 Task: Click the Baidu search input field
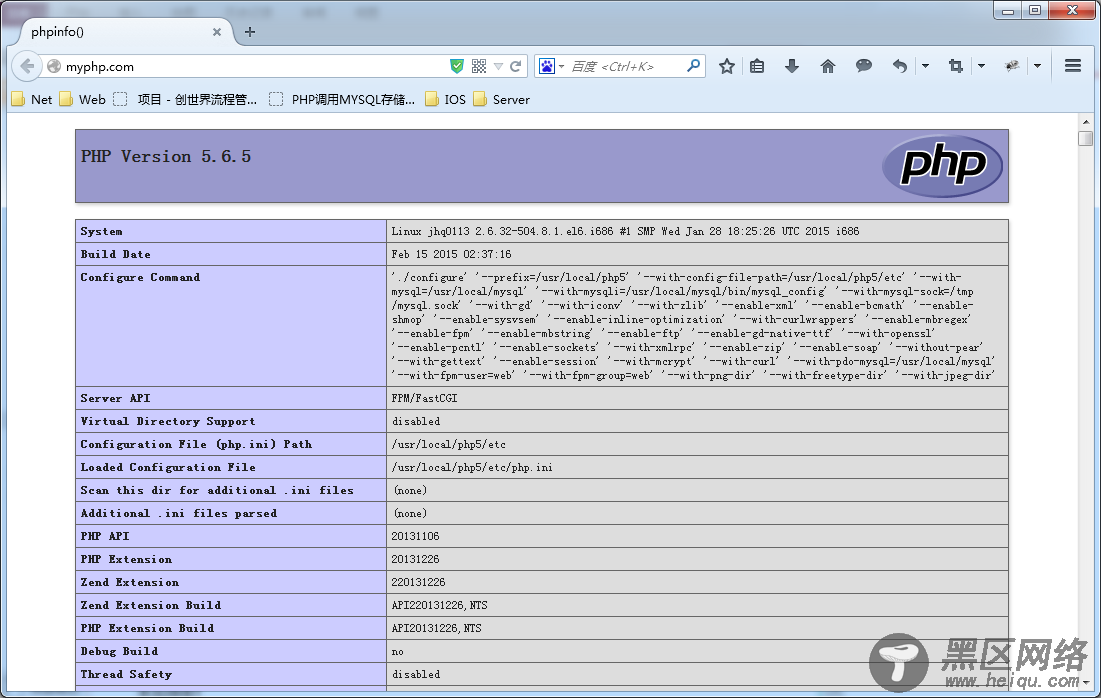click(x=625, y=67)
